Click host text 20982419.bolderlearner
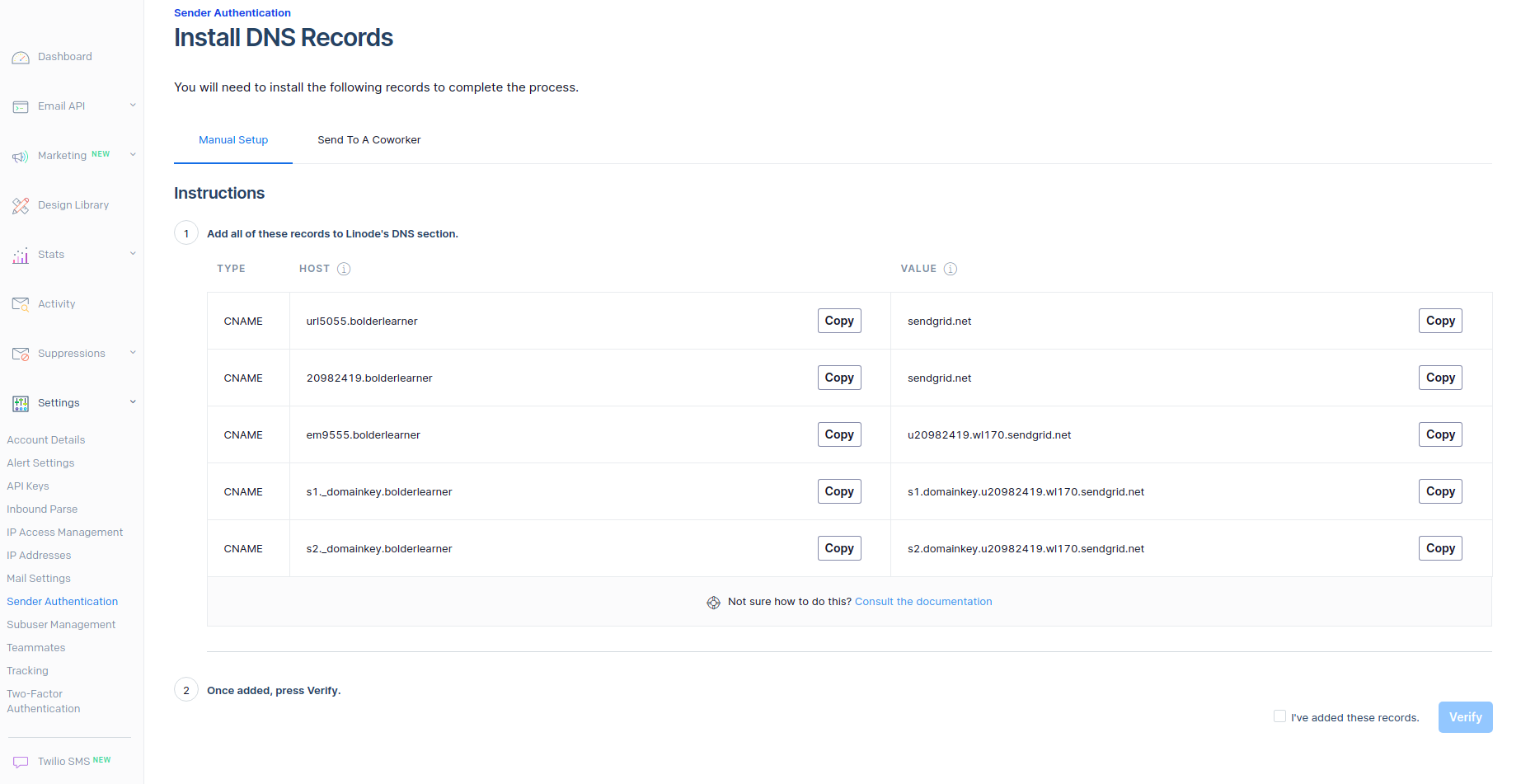The width and height of the screenshot is (1521, 784). tap(369, 378)
